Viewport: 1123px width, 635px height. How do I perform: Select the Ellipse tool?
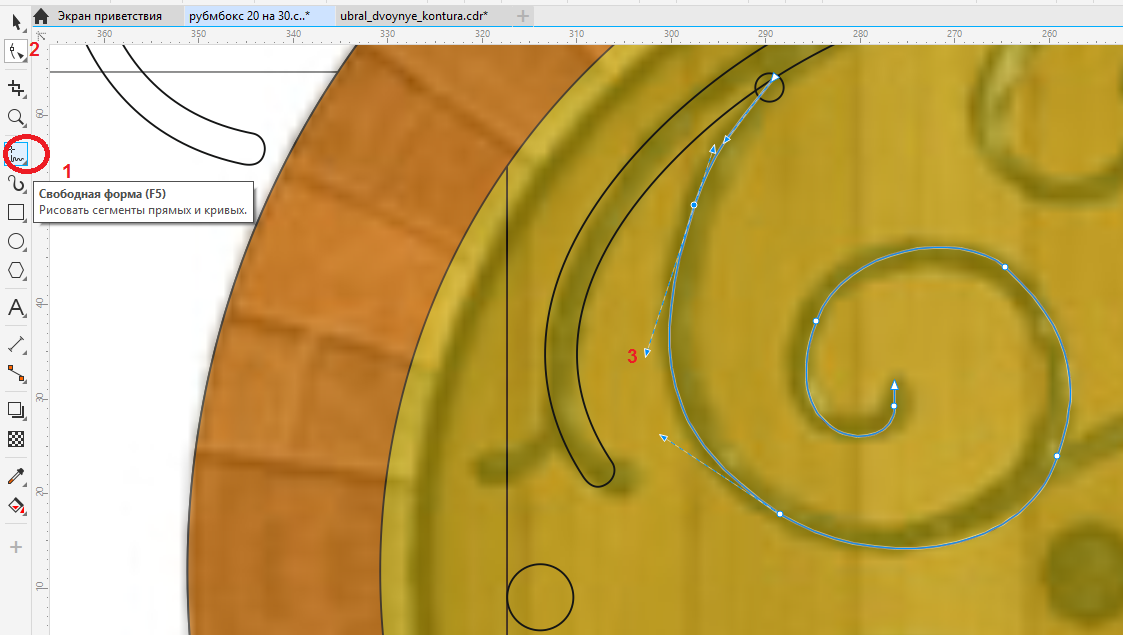pos(16,241)
